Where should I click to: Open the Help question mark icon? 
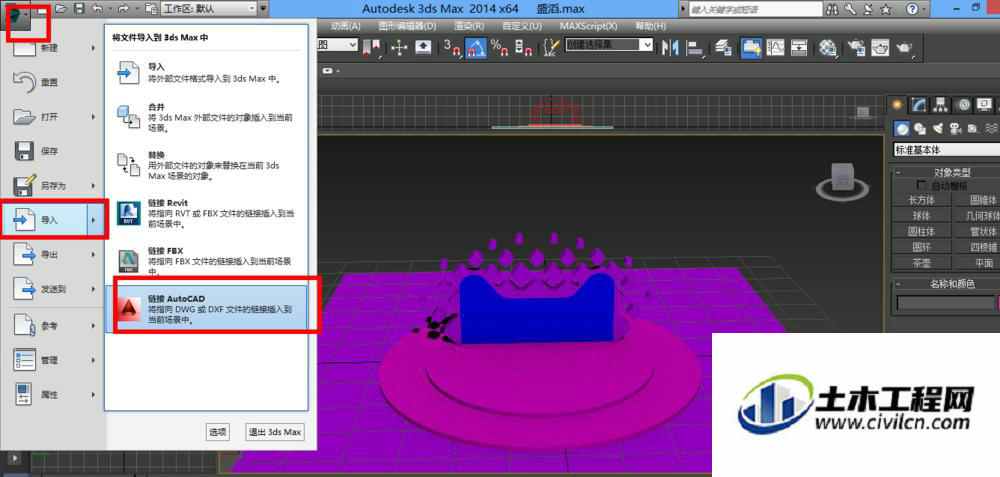click(913, 9)
